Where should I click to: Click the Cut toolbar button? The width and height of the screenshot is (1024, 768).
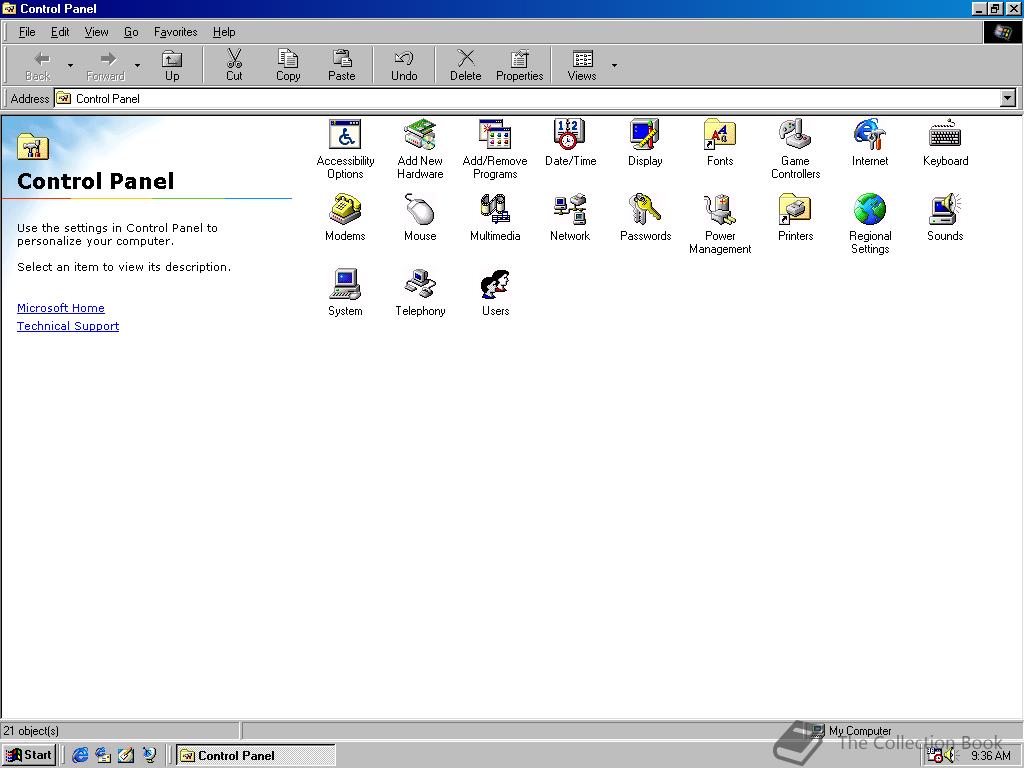pyautogui.click(x=234, y=65)
